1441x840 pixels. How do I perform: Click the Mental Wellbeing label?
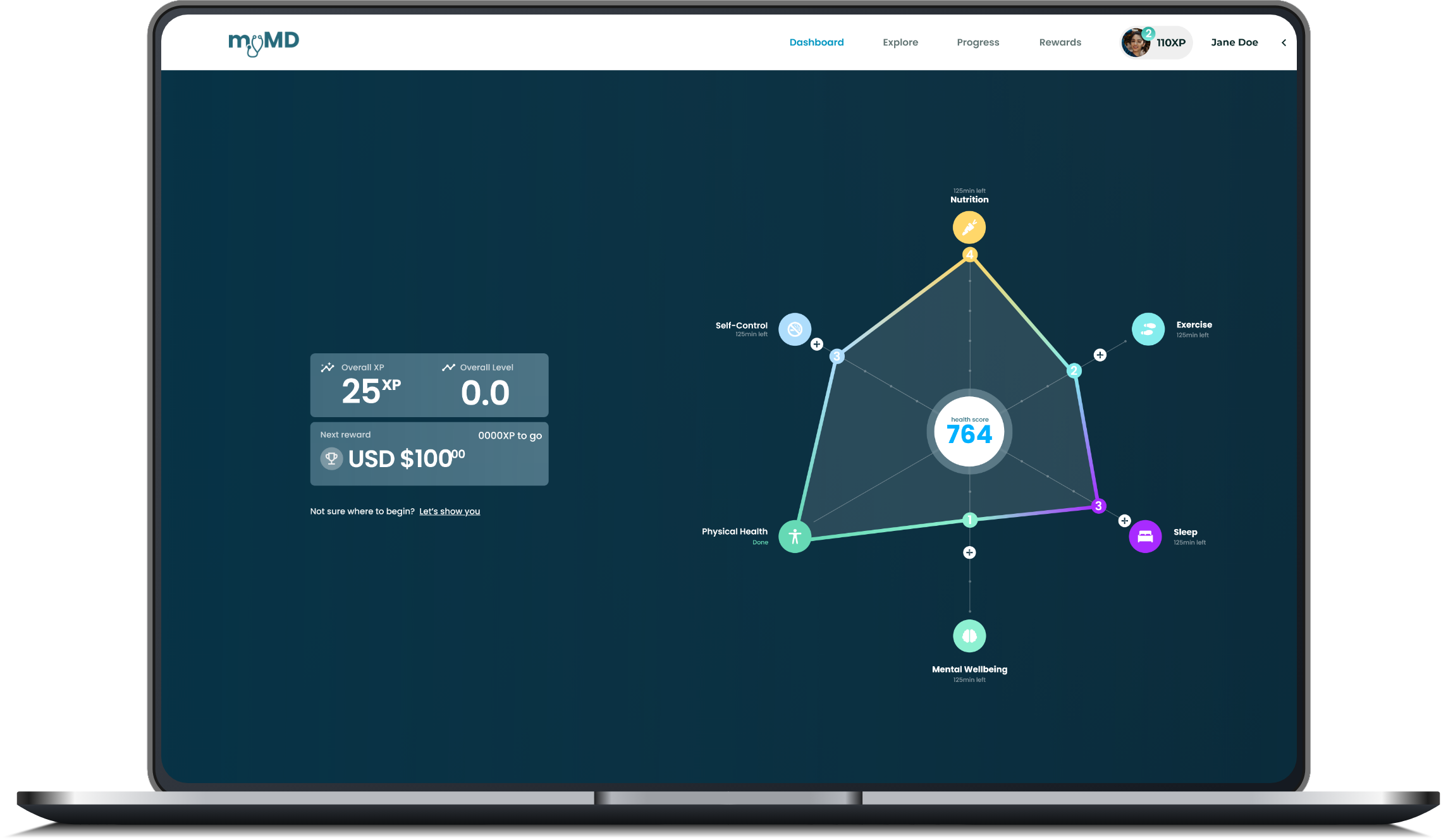[969, 669]
